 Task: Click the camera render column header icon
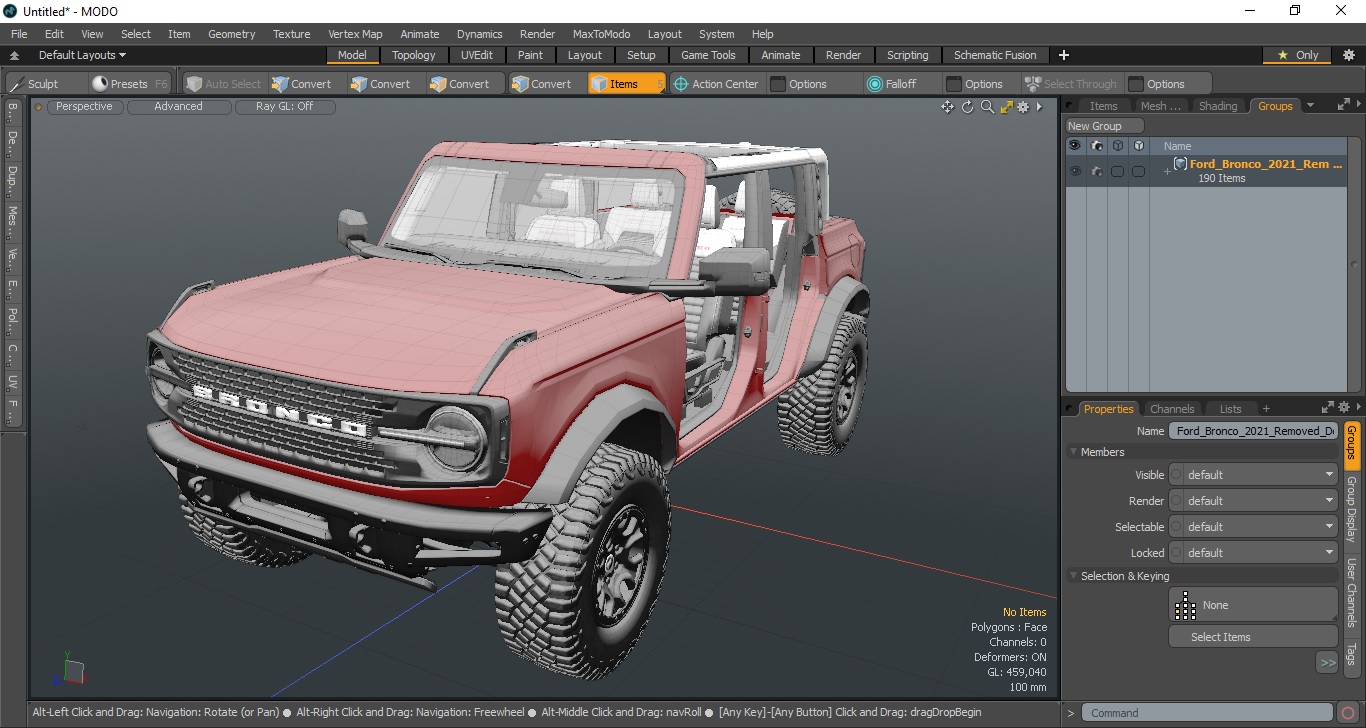click(1097, 146)
